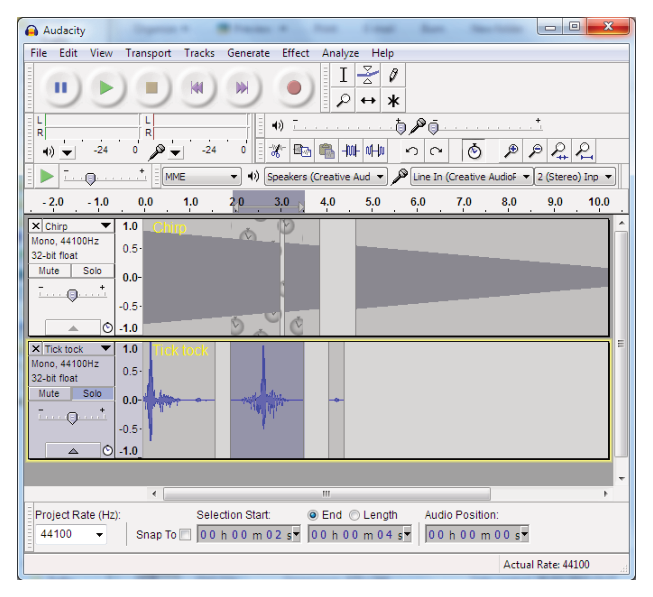Collapse the Tick tock track with triangle button
This screenshot has height=597, width=653.
pyautogui.click(x=73, y=451)
